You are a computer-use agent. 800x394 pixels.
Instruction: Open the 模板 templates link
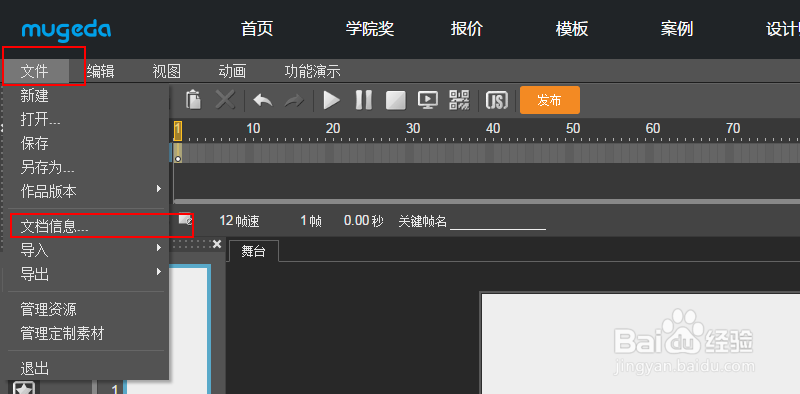[x=571, y=29]
